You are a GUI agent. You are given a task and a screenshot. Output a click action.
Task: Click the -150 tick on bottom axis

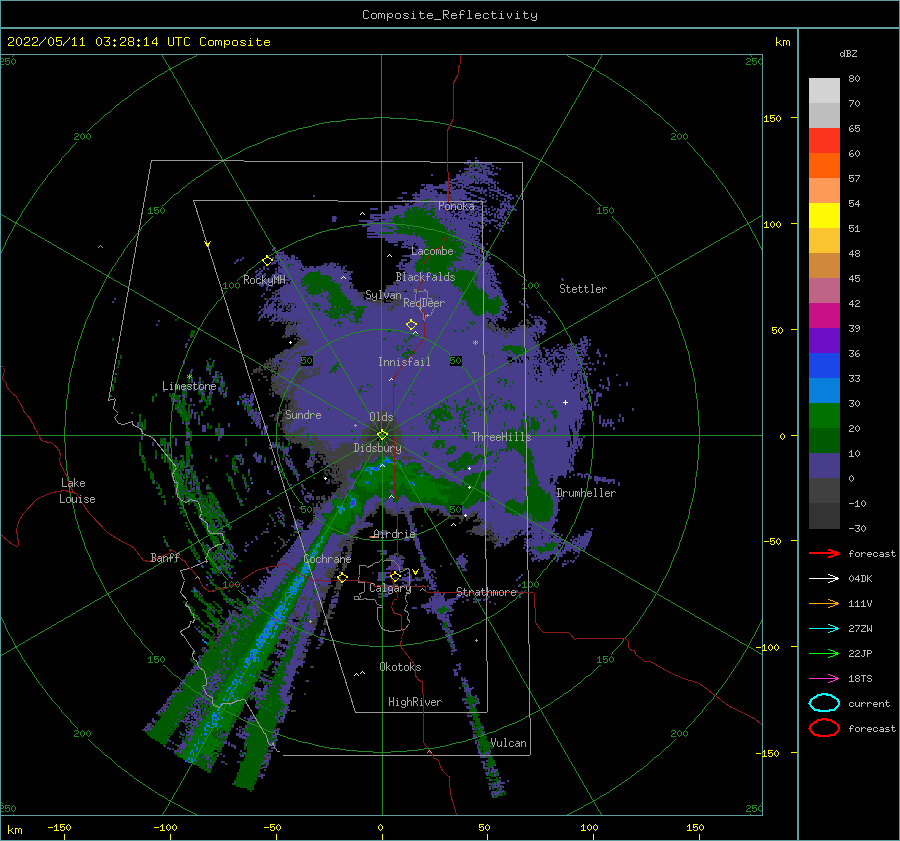pyautogui.click(x=59, y=827)
